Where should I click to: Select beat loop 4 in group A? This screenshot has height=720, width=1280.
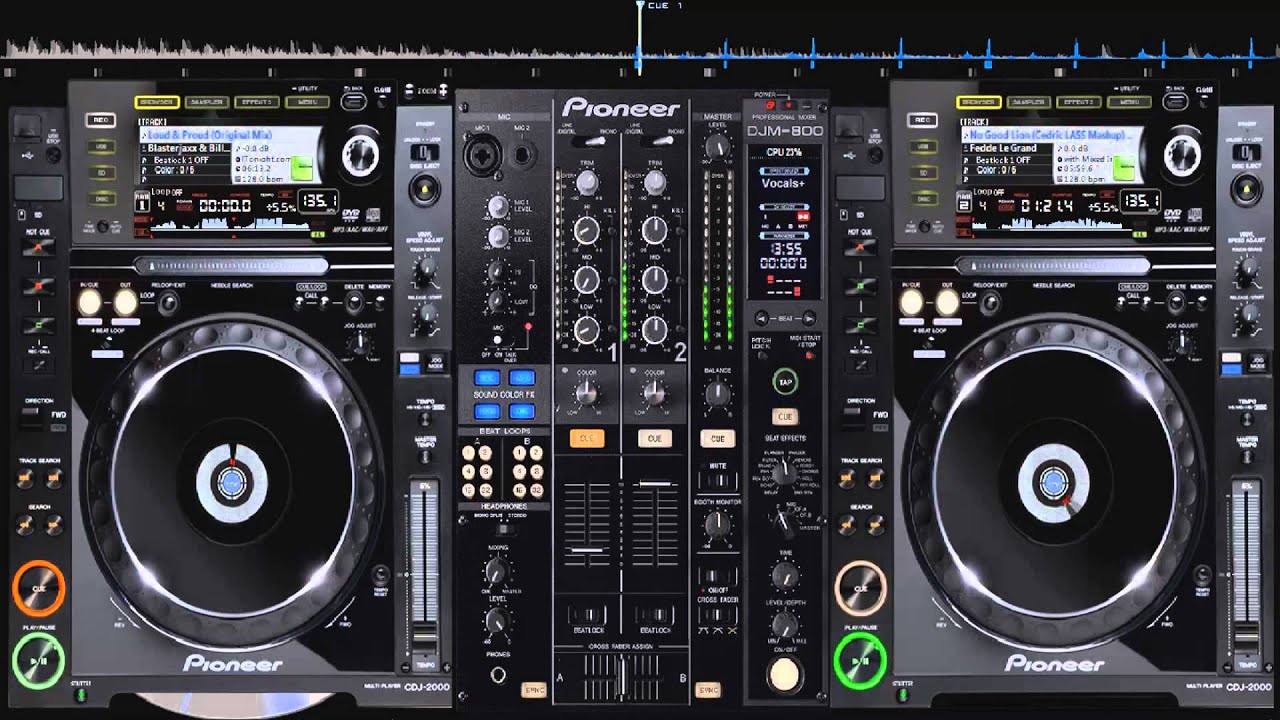469,472
